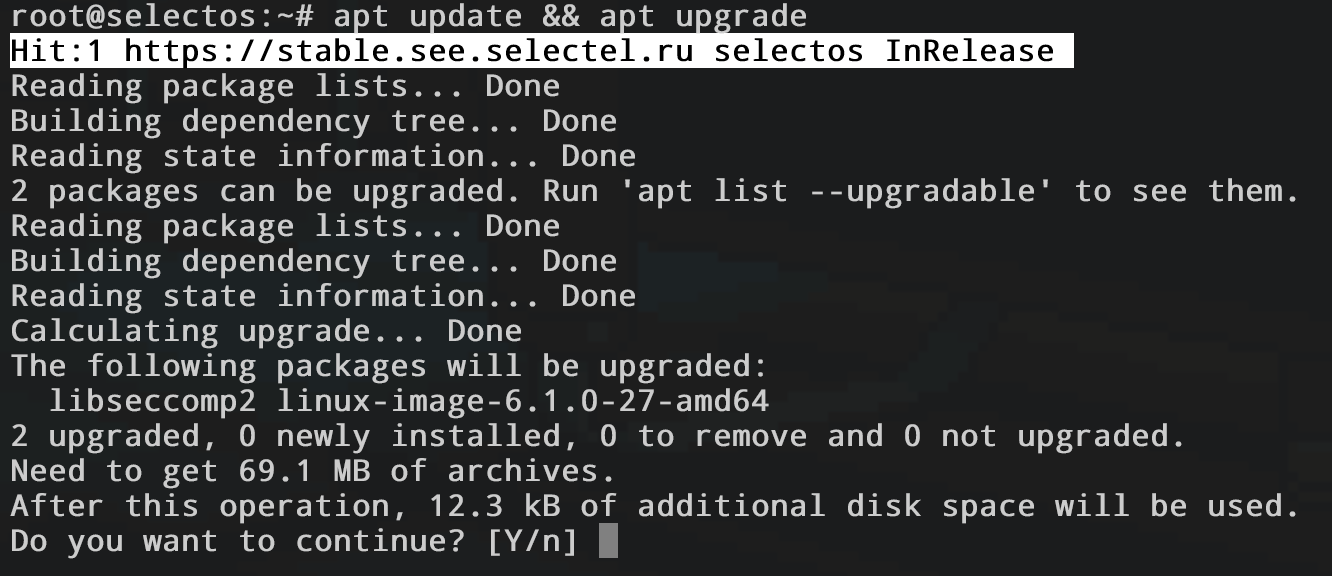This screenshot has height=576, width=1332.
Task: Click the terminal cursor block after [Y/n]
Action: point(607,542)
